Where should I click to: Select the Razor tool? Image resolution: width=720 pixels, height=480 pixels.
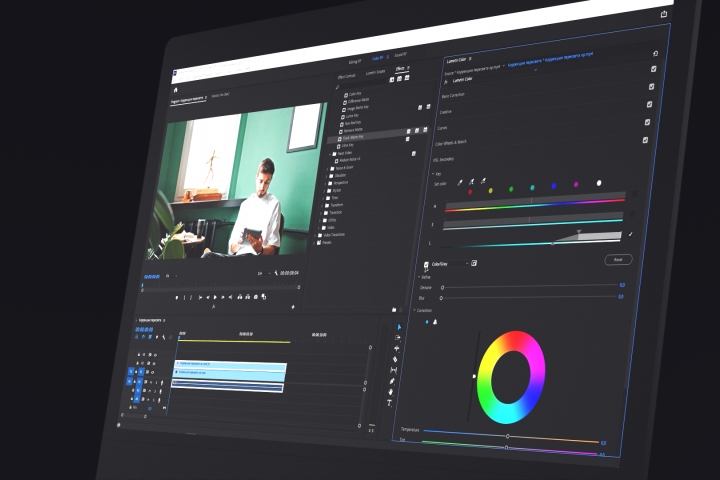coord(395,359)
